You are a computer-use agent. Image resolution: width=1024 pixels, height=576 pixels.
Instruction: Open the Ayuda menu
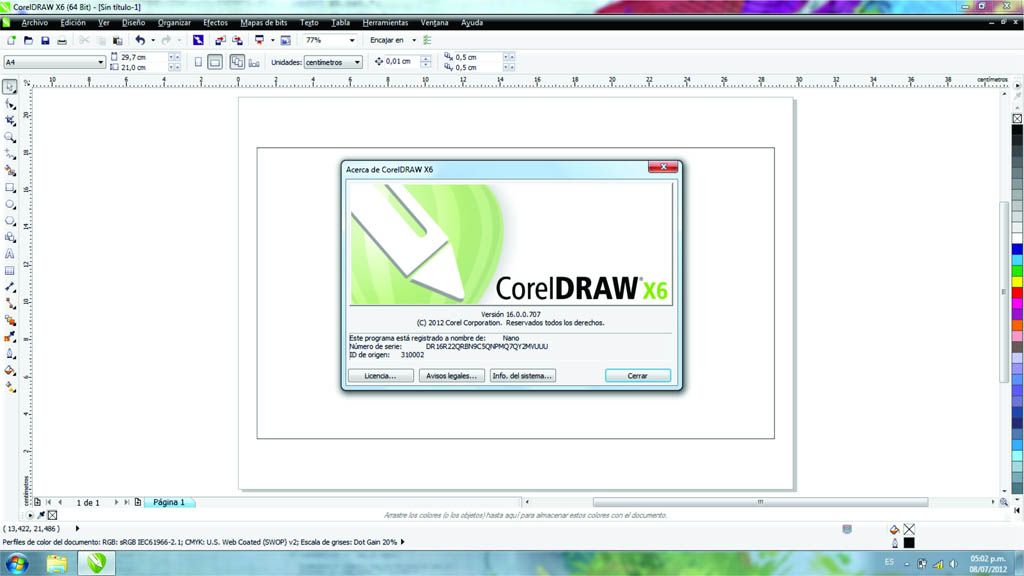click(472, 22)
